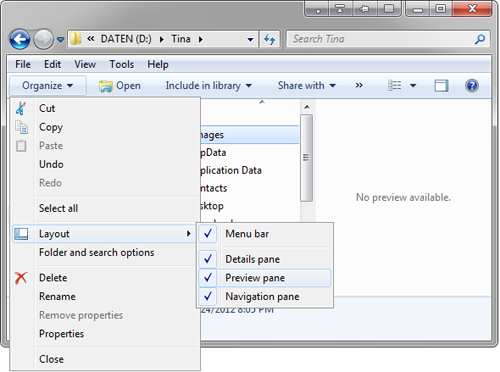Viewport: 500px width, 372px height.
Task: Open the Edit menu
Action: (52, 64)
